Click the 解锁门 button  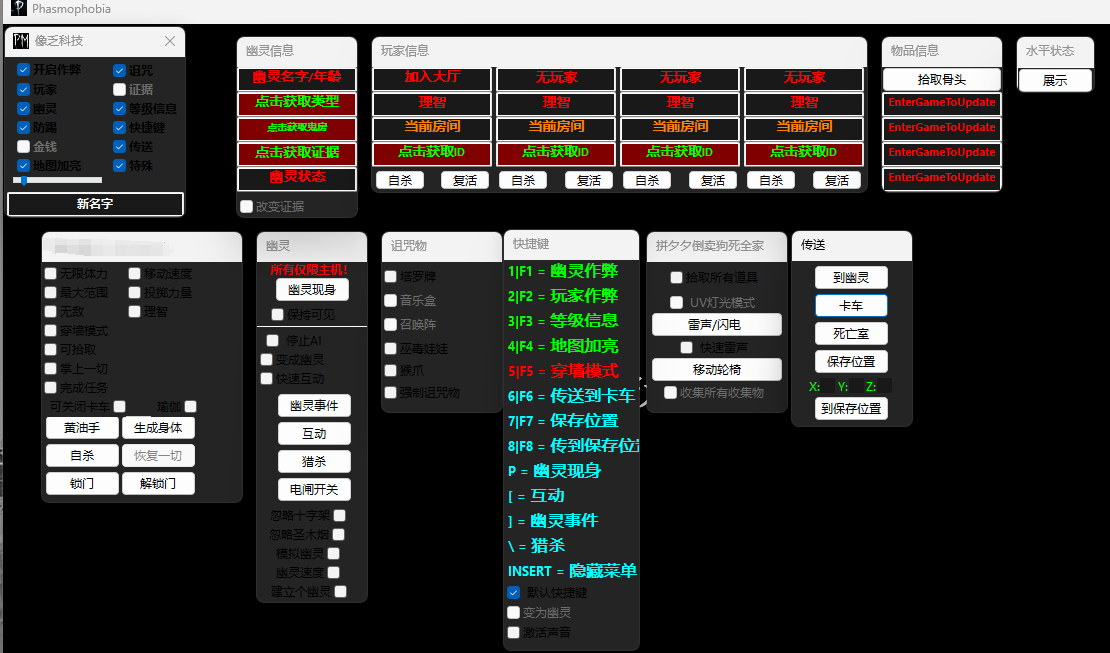tap(158, 484)
